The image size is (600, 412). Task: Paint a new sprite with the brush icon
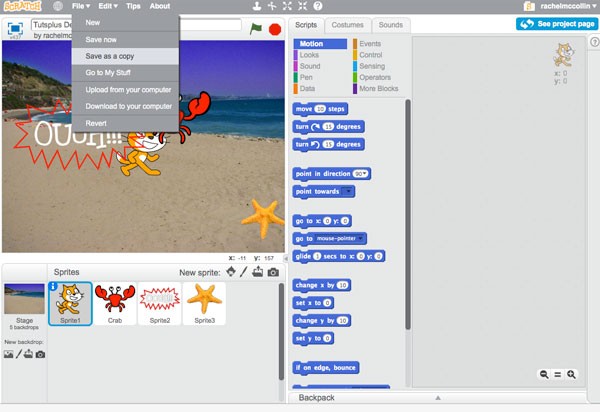(x=244, y=272)
